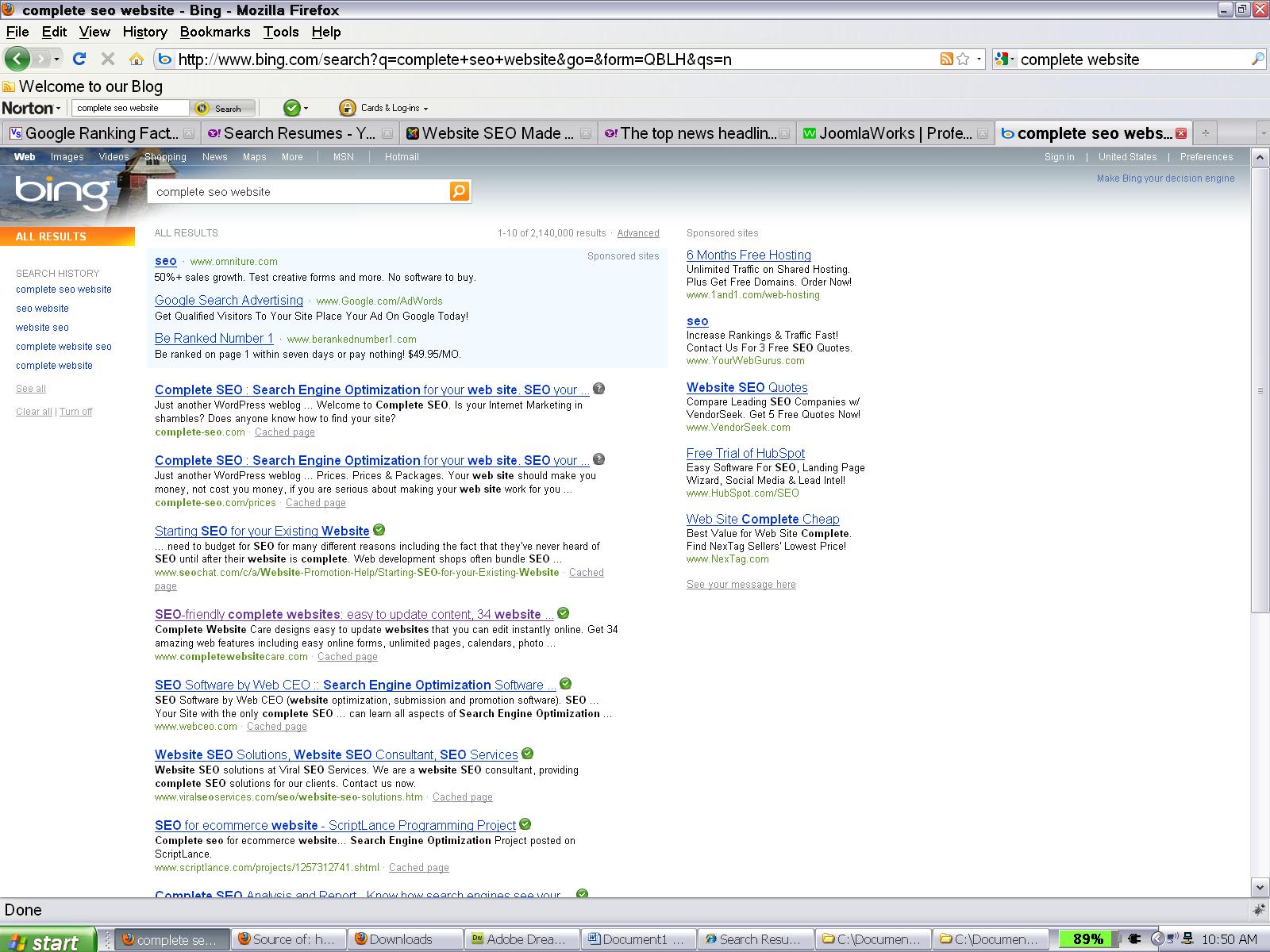The image size is (1270, 952).
Task: Click the battery 89% indicator in system tray
Action: pyautogui.click(x=1088, y=939)
